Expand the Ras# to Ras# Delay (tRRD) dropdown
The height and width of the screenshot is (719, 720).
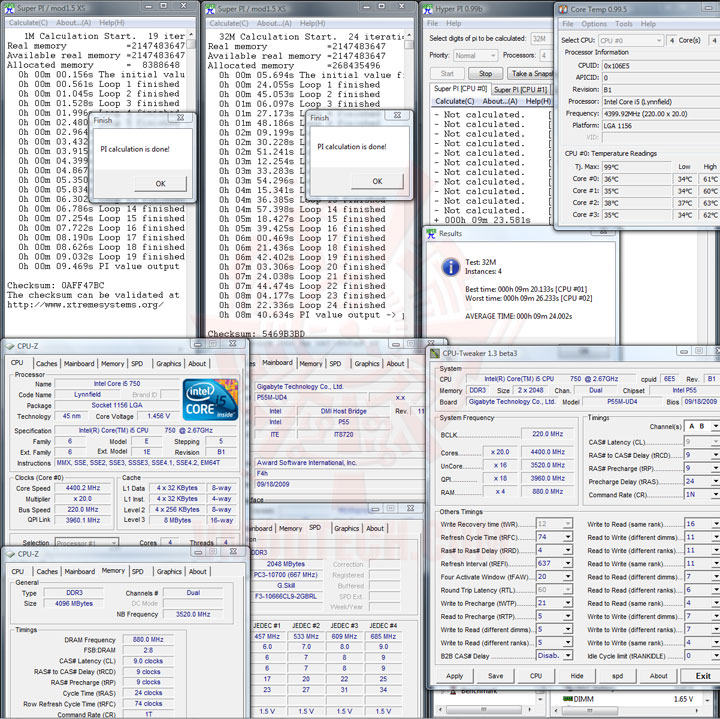pyautogui.click(x=568, y=550)
